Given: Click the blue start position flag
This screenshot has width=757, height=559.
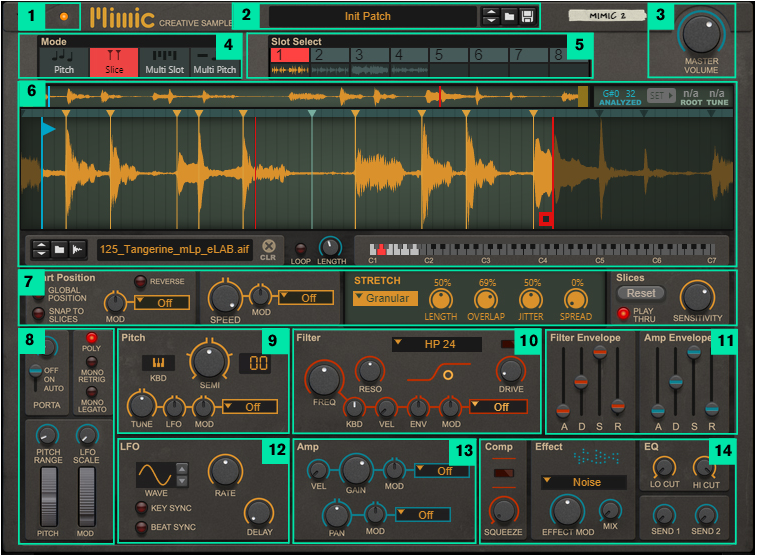Looking at the screenshot, I should pyautogui.click(x=48, y=129).
